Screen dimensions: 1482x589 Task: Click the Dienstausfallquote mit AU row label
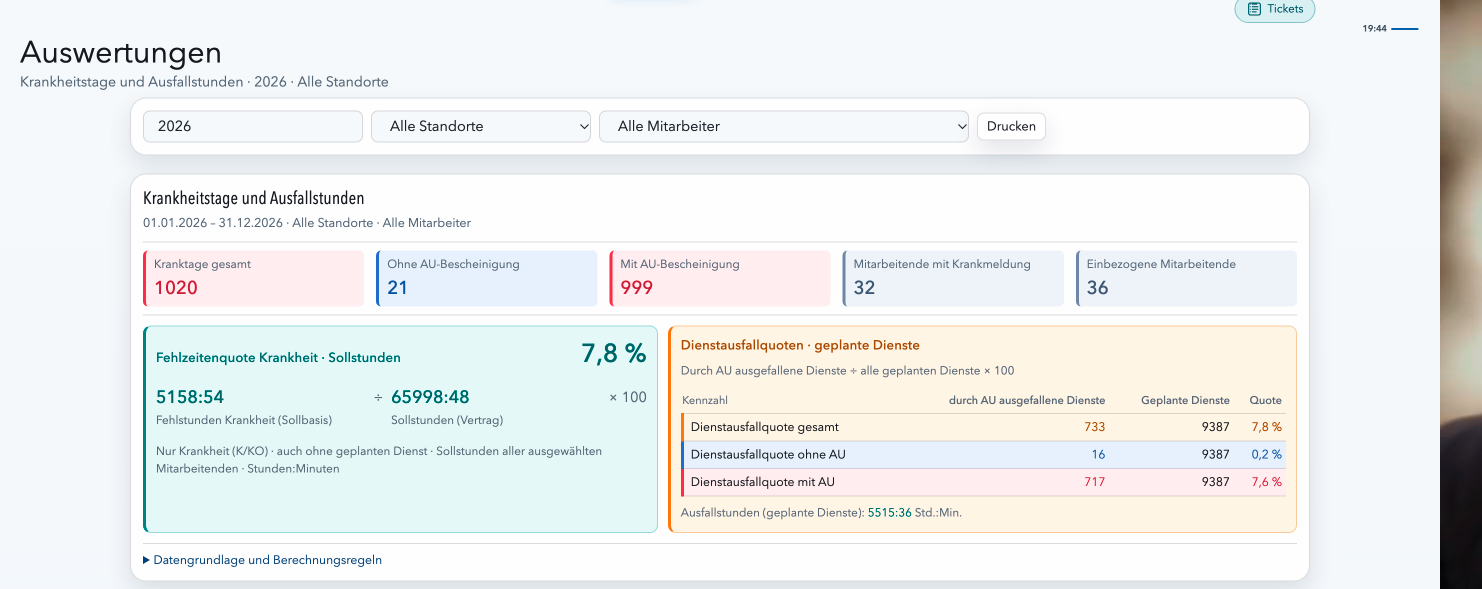763,482
